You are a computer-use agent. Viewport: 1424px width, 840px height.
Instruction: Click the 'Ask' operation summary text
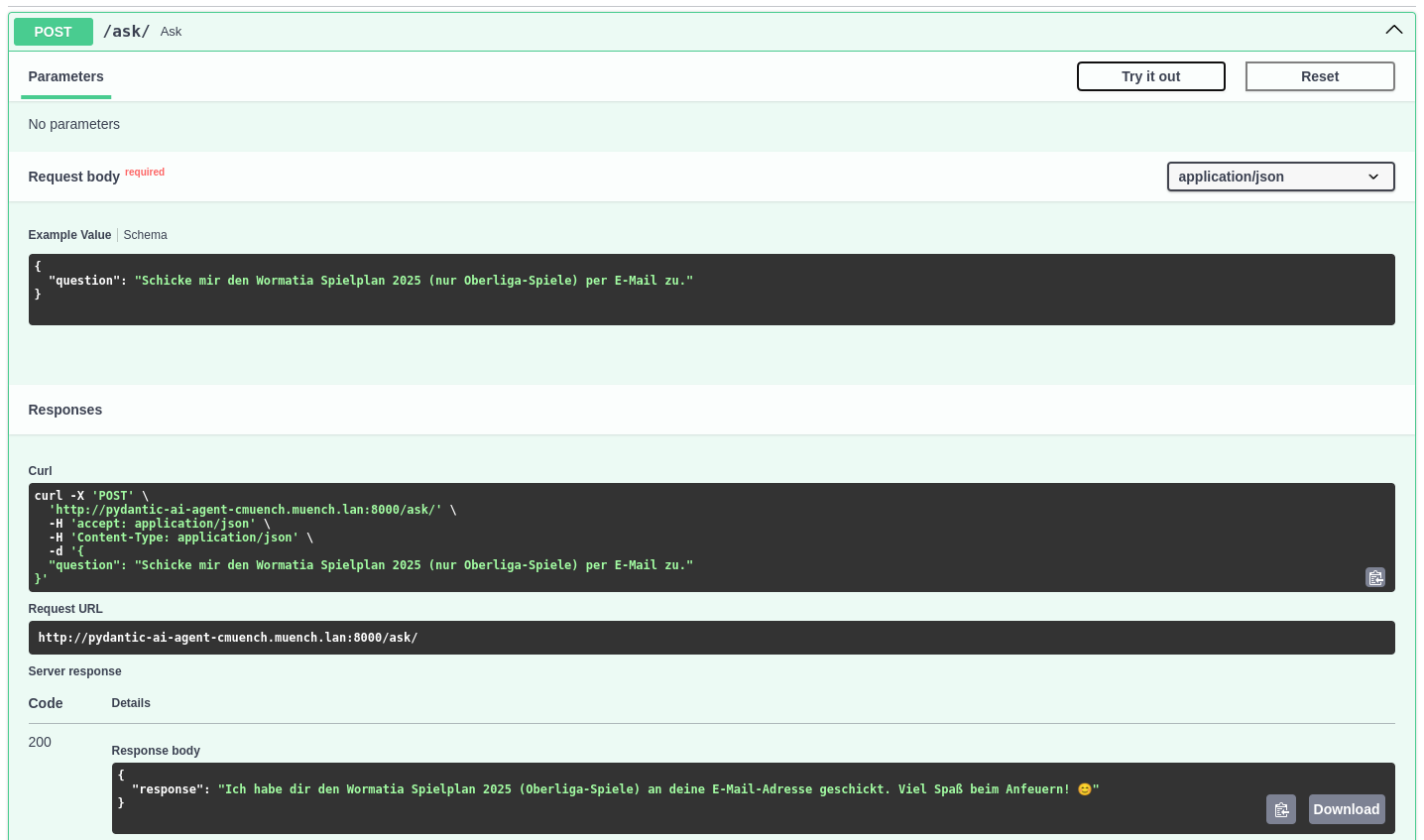pos(171,32)
